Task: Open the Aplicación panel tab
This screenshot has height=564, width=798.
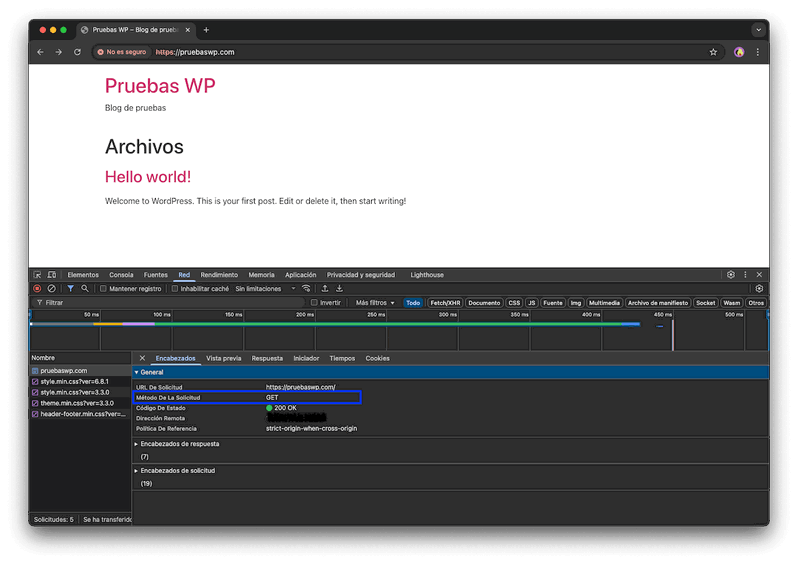Action: [300, 275]
